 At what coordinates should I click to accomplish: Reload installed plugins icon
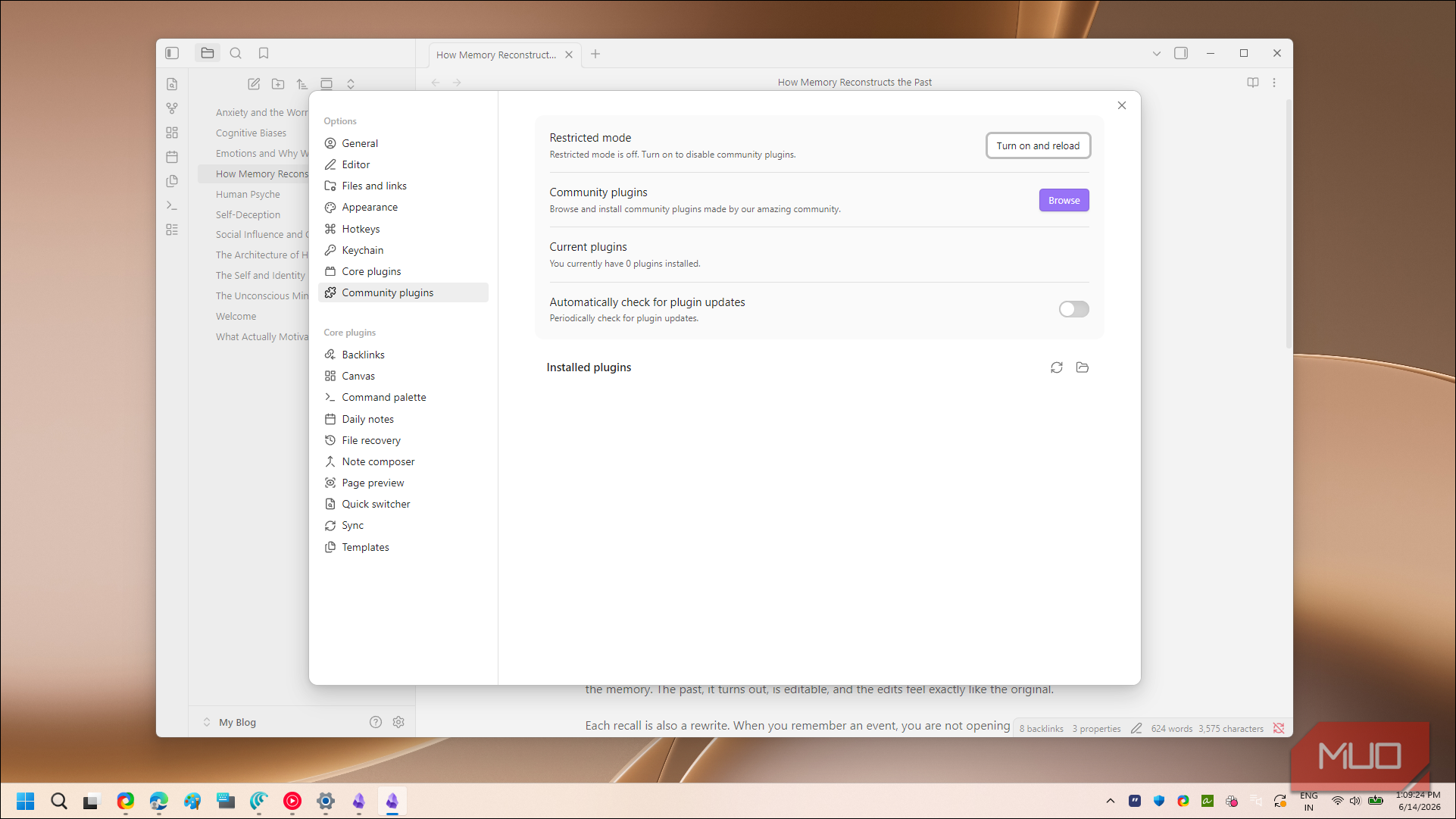tap(1057, 367)
